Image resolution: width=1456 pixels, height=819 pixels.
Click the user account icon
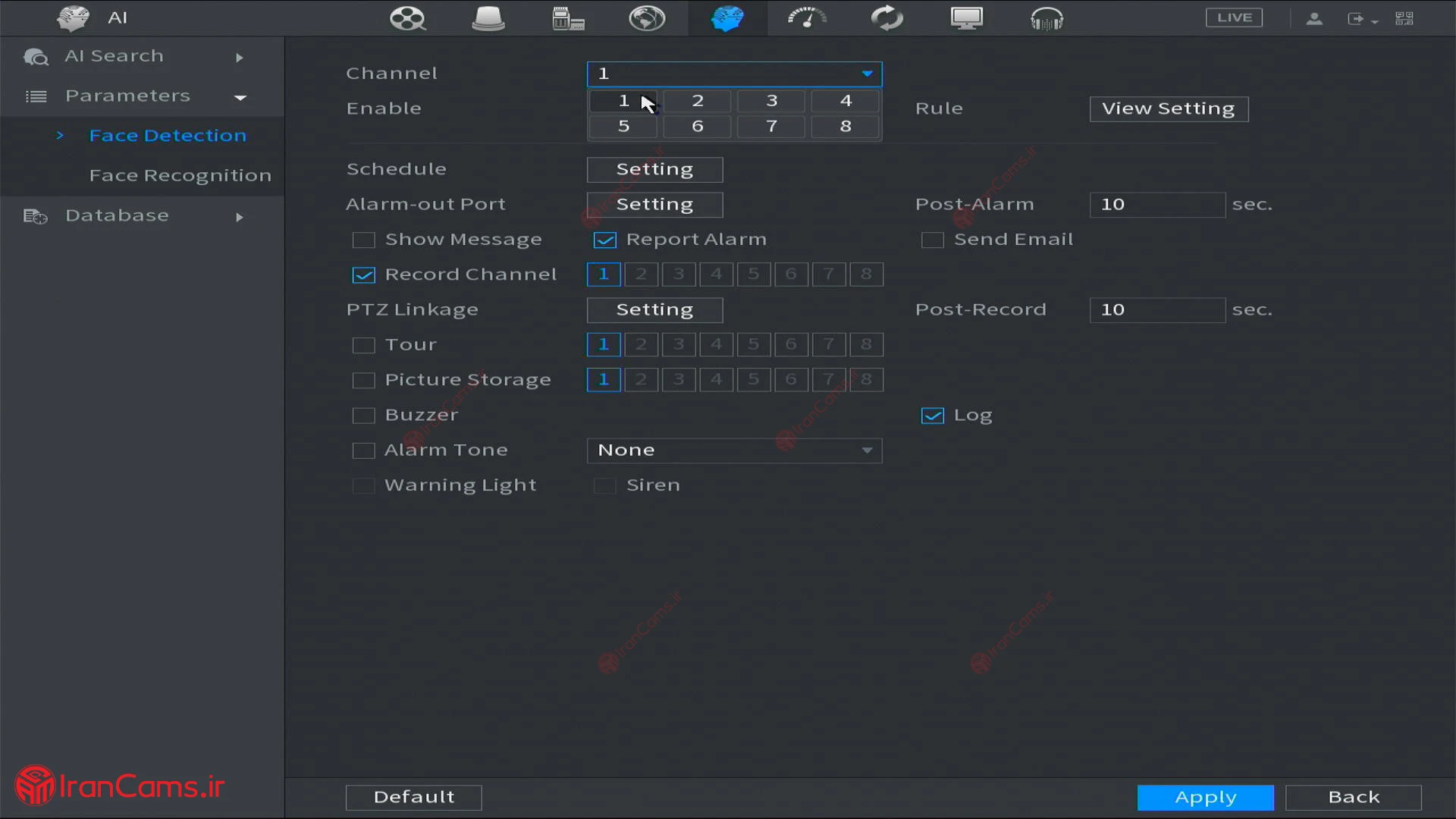click(1314, 18)
